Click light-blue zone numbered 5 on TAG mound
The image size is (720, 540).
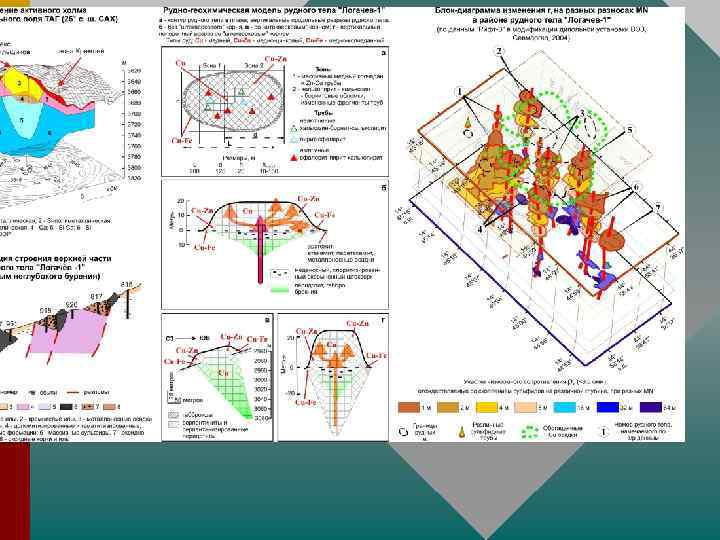[x=22, y=119]
